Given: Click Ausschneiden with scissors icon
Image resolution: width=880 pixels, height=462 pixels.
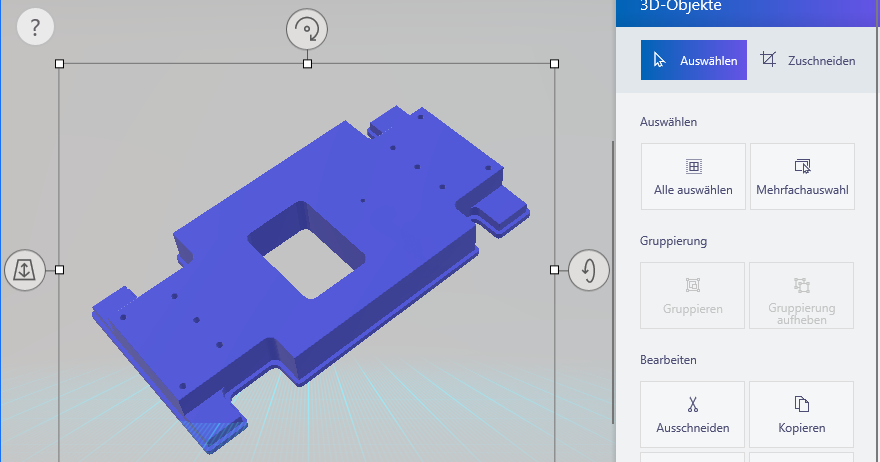Looking at the screenshot, I should coord(693,415).
